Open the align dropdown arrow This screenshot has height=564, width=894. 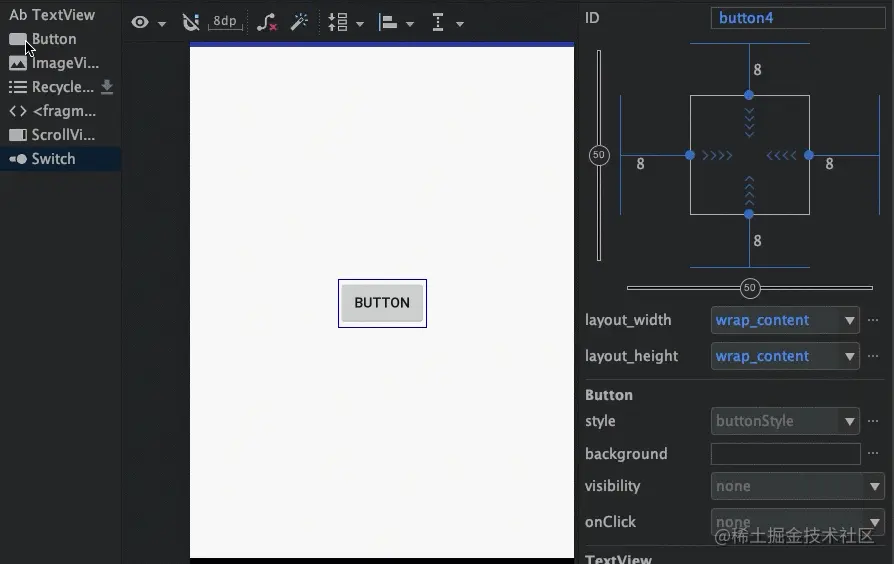(x=410, y=24)
